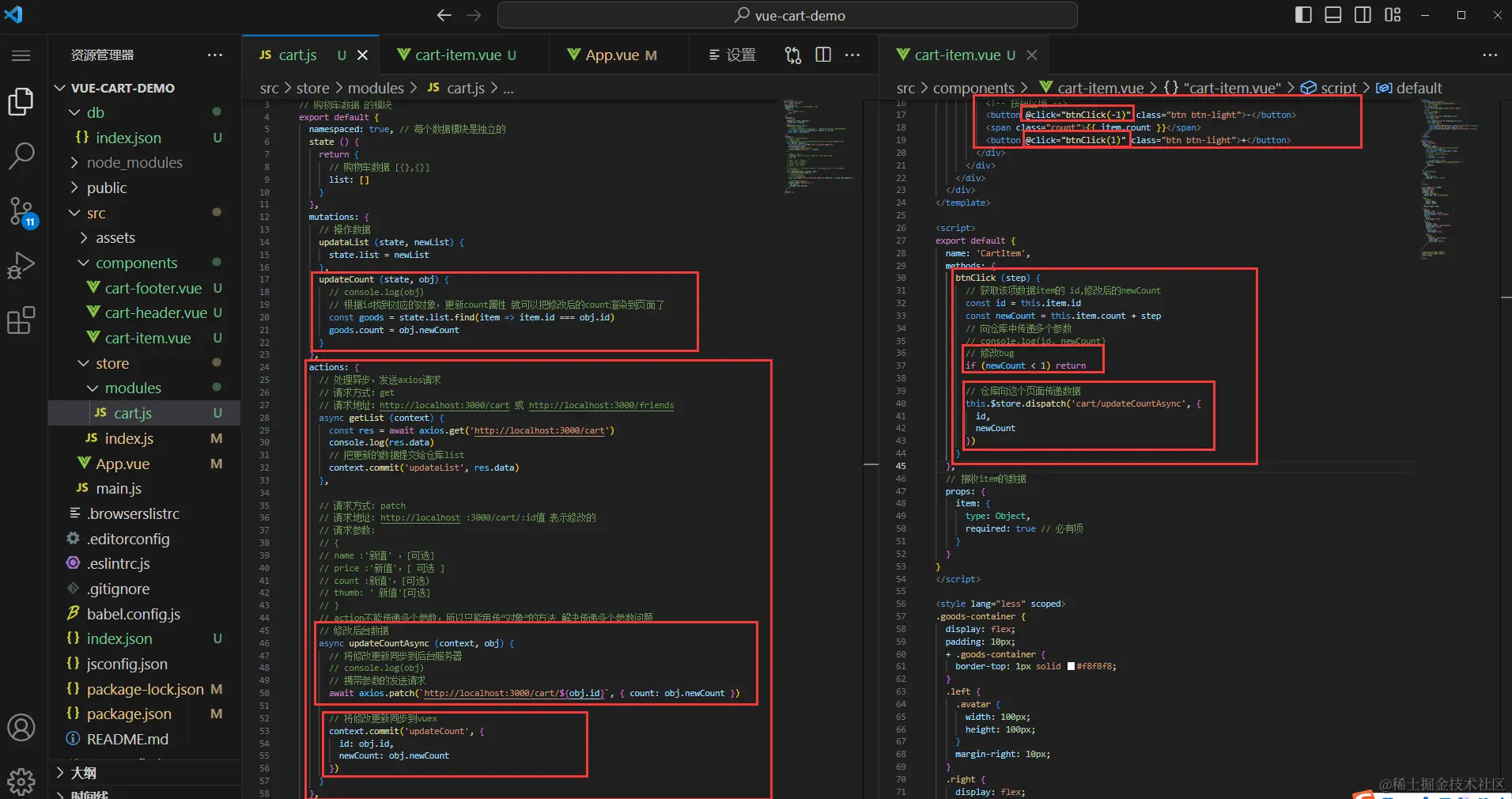
Task: Open the Explorer view in activity bar
Action: pyautogui.click(x=21, y=101)
